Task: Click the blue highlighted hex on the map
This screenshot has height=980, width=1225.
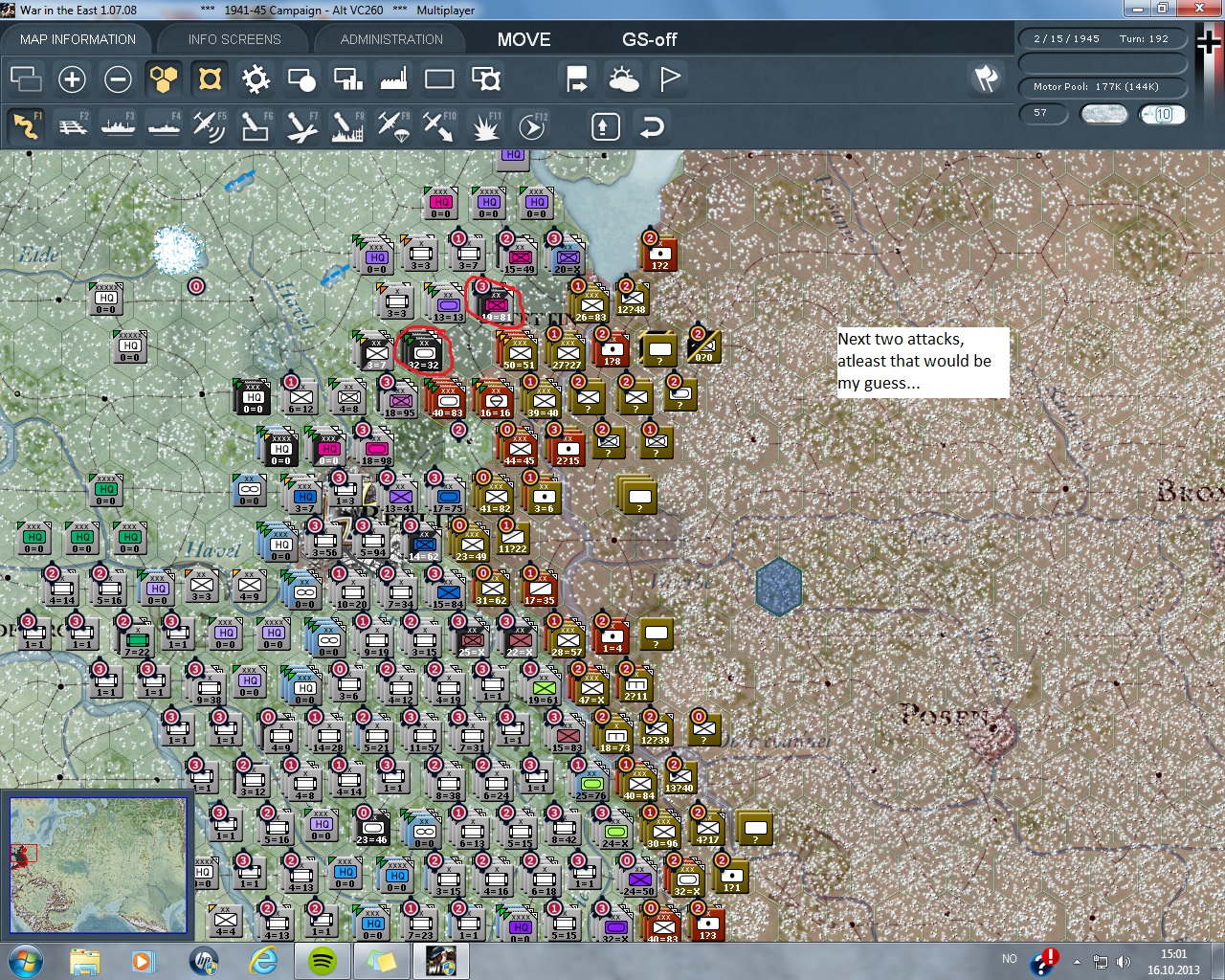Action: pyautogui.click(x=778, y=586)
